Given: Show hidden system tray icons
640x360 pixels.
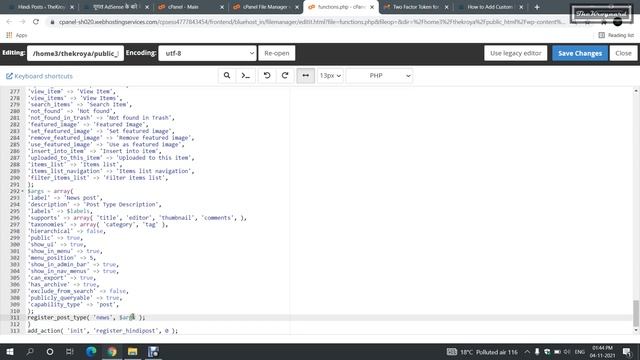Looking at the screenshot, I should [527, 352].
